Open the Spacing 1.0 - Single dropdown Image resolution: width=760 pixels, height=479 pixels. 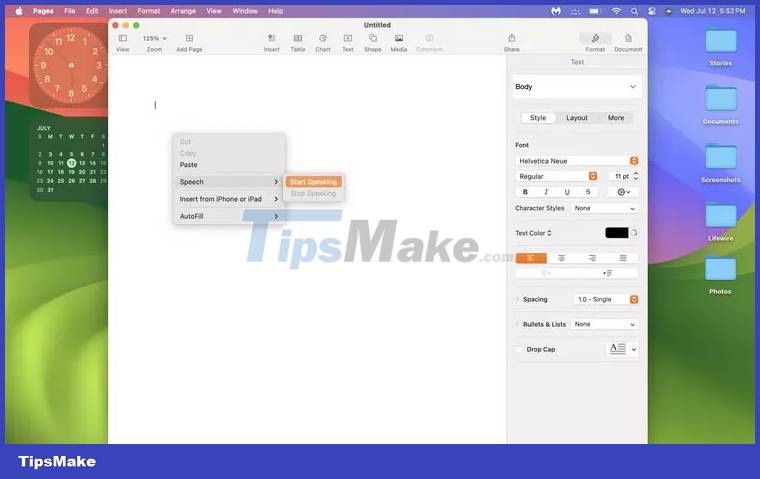click(606, 299)
